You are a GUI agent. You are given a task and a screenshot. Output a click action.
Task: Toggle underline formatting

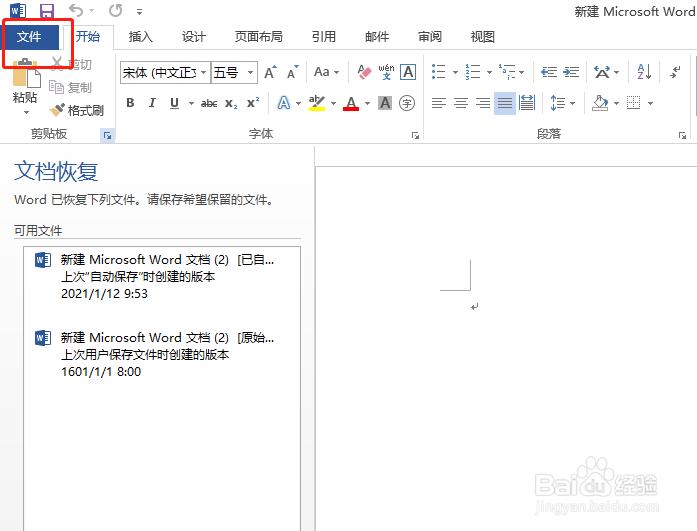[x=174, y=103]
